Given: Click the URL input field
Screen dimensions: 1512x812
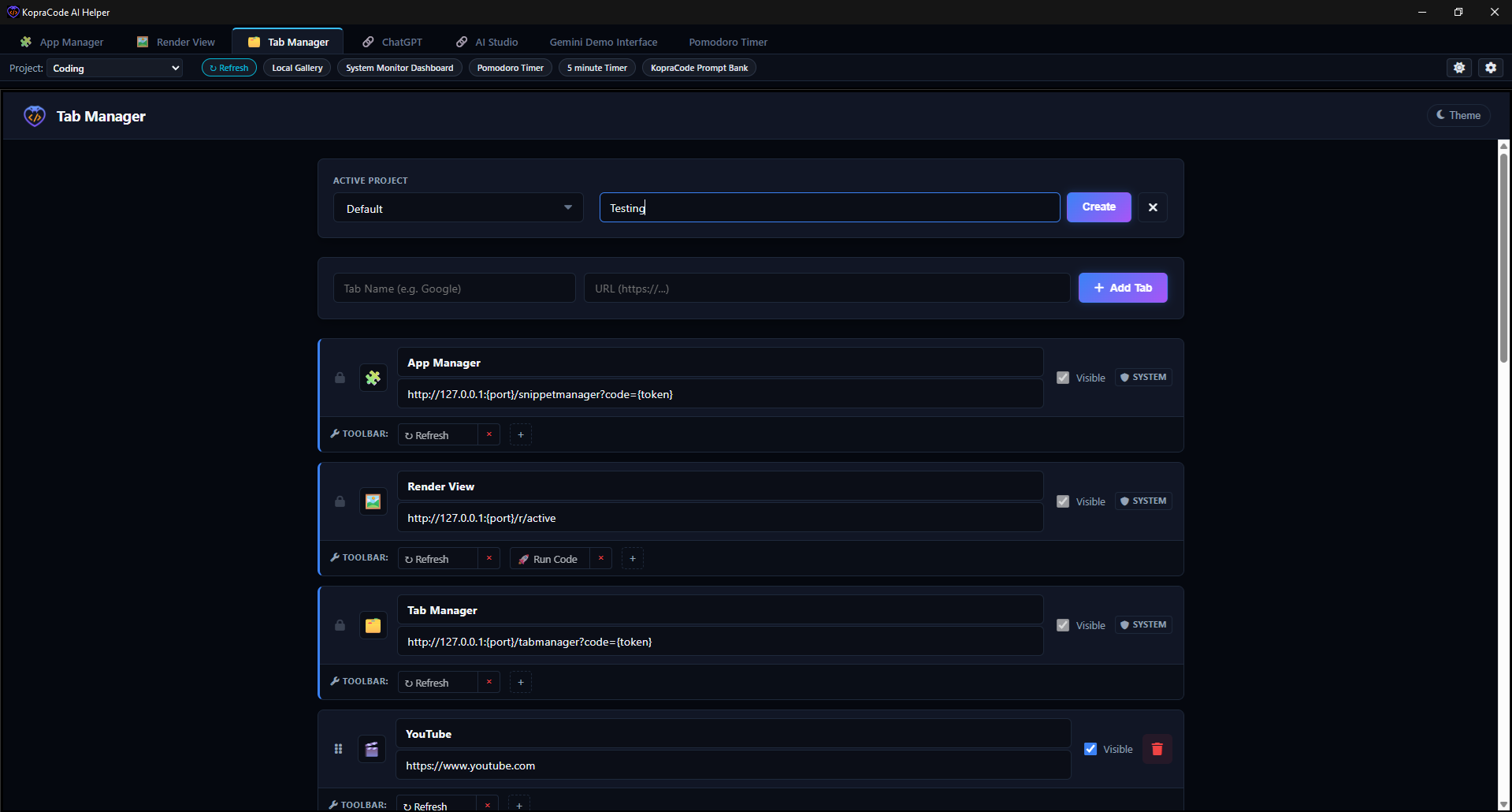Looking at the screenshot, I should point(827,289).
